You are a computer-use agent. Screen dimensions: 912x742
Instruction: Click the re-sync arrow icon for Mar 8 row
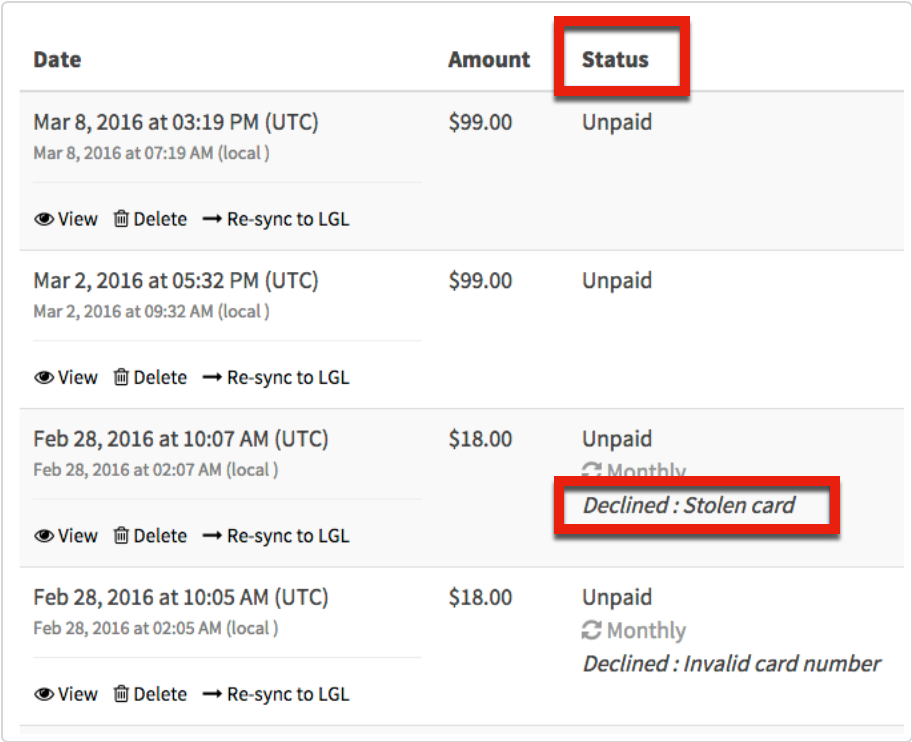coord(212,219)
